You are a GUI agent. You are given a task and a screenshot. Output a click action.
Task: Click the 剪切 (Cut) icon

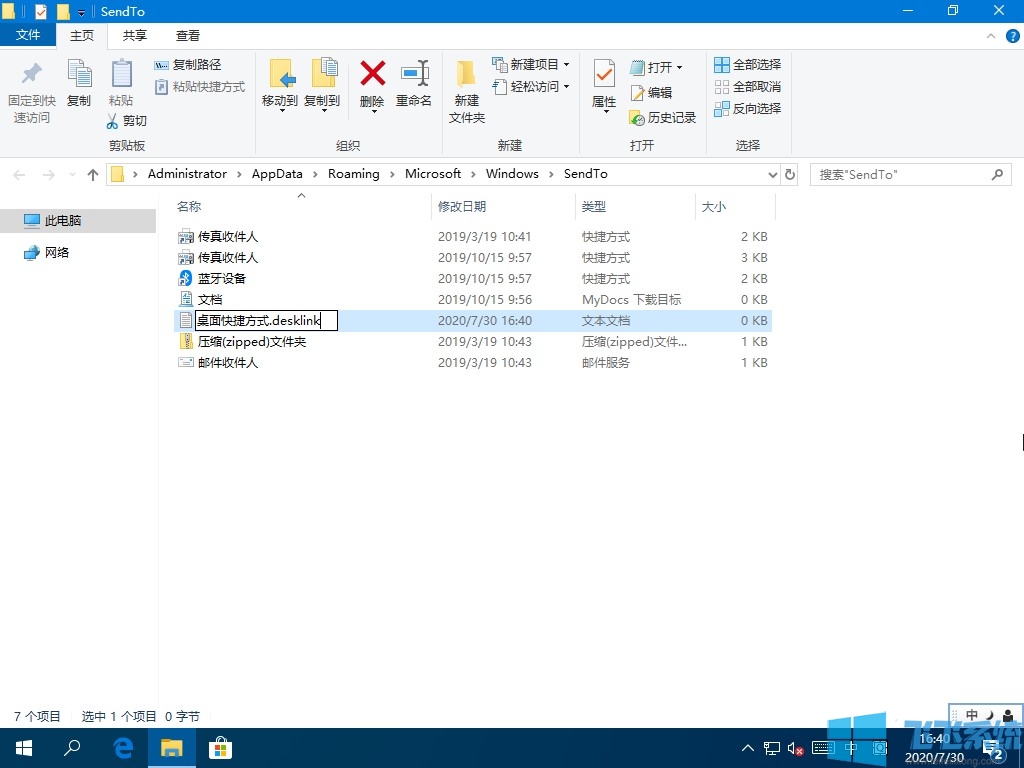click(x=127, y=121)
